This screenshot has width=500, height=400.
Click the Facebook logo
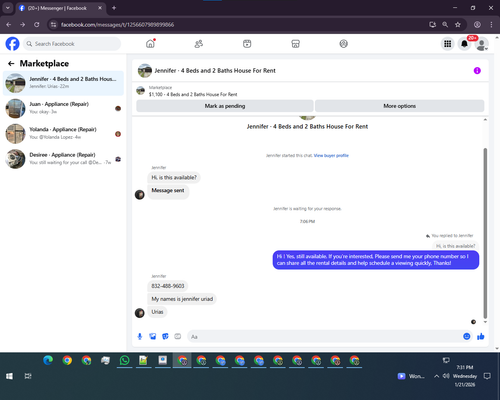[12, 44]
